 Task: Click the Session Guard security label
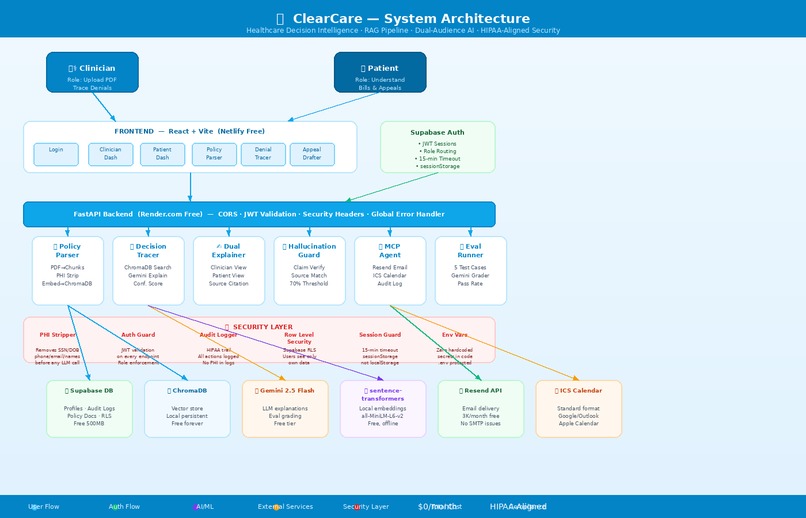[380, 335]
